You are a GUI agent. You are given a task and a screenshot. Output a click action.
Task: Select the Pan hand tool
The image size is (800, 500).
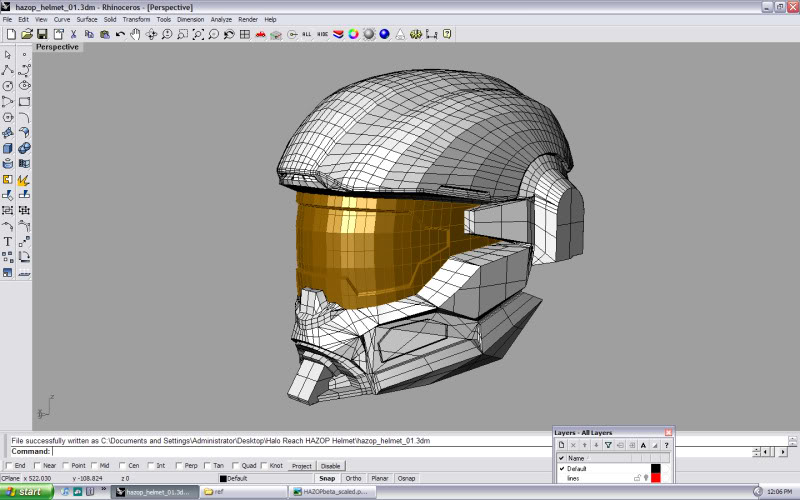135,34
